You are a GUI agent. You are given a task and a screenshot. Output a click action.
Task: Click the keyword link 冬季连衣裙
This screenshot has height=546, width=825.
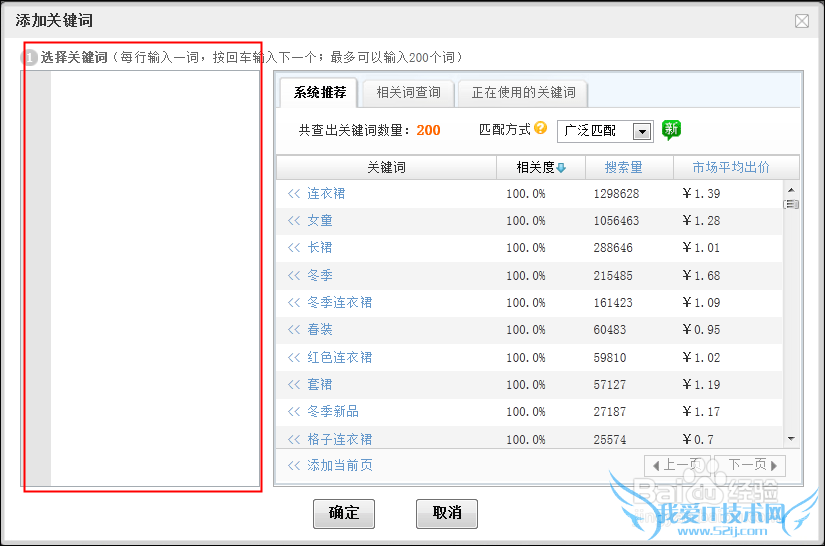click(339, 302)
